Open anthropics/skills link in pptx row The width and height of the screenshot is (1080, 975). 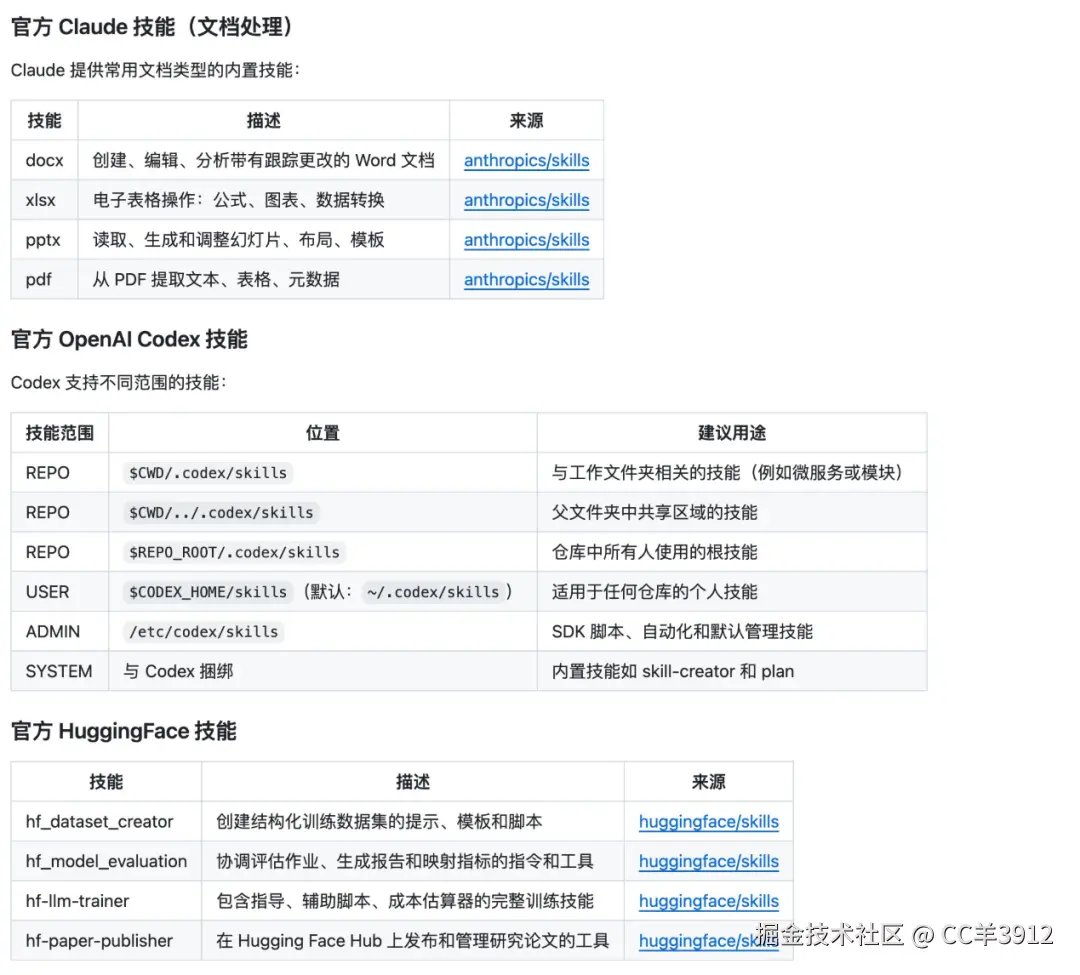526,240
